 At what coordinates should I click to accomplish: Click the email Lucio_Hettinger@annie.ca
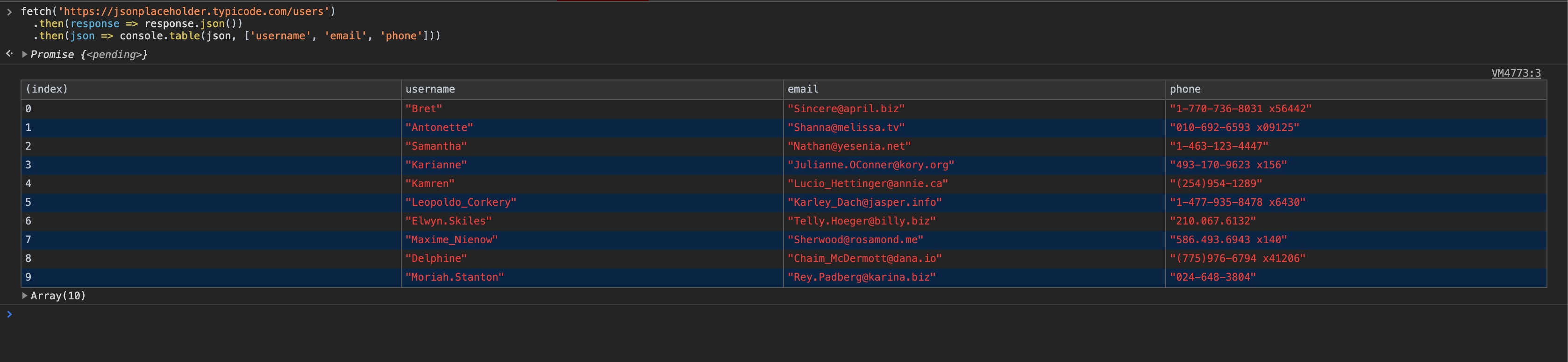tap(868, 183)
